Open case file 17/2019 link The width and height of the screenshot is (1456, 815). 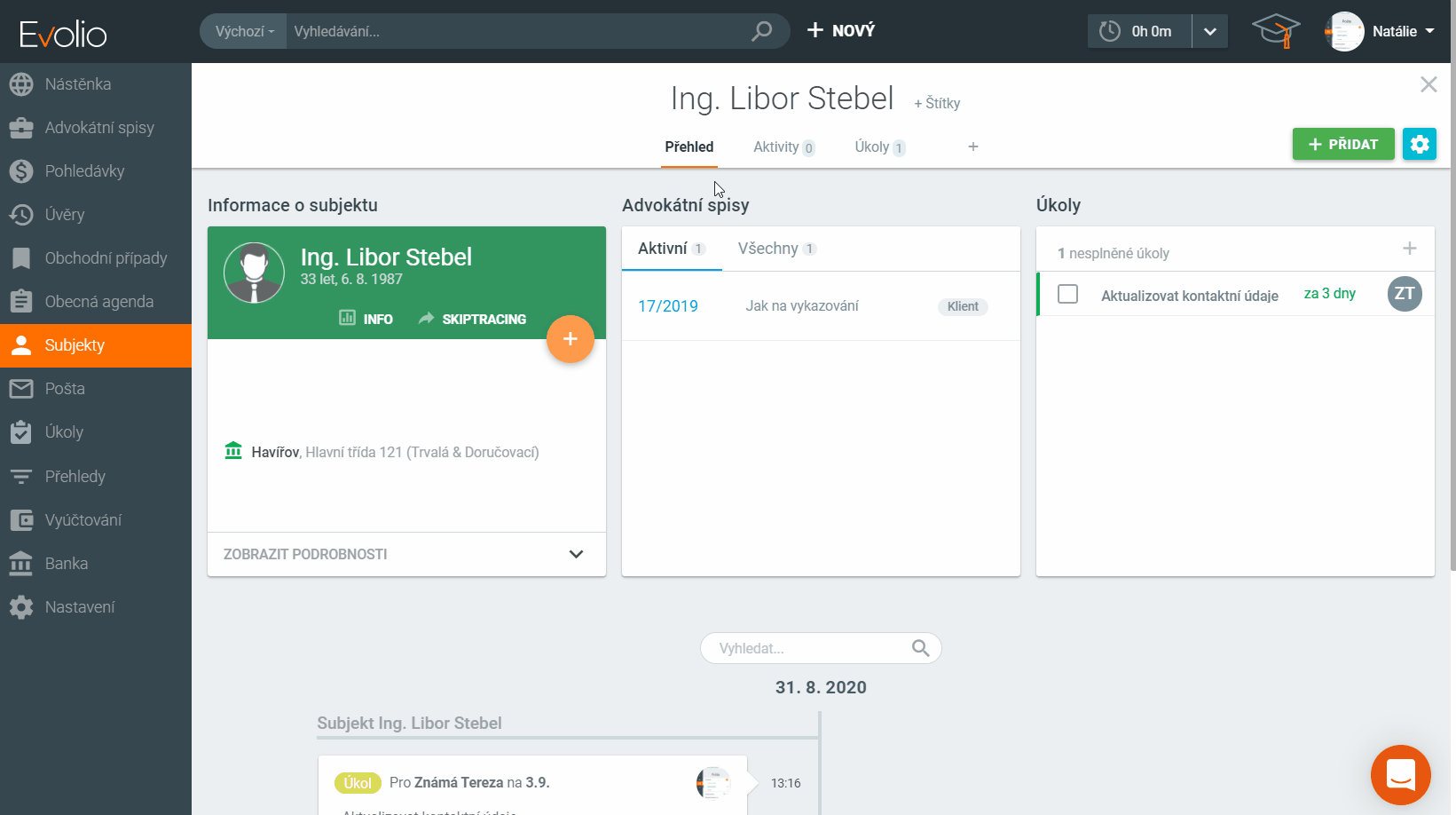[x=667, y=306]
